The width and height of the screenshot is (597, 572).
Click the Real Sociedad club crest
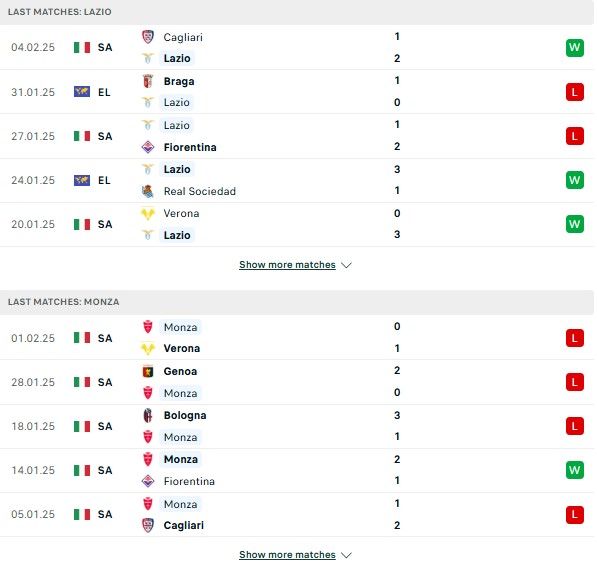click(x=148, y=191)
